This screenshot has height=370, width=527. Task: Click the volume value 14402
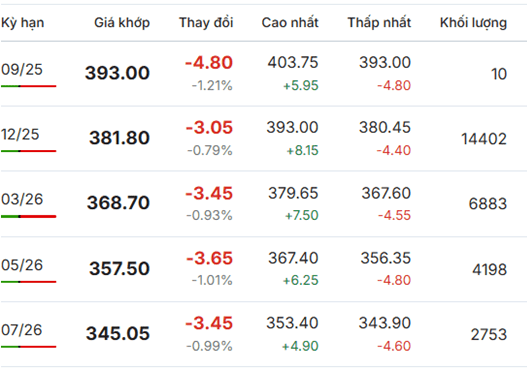(x=484, y=139)
